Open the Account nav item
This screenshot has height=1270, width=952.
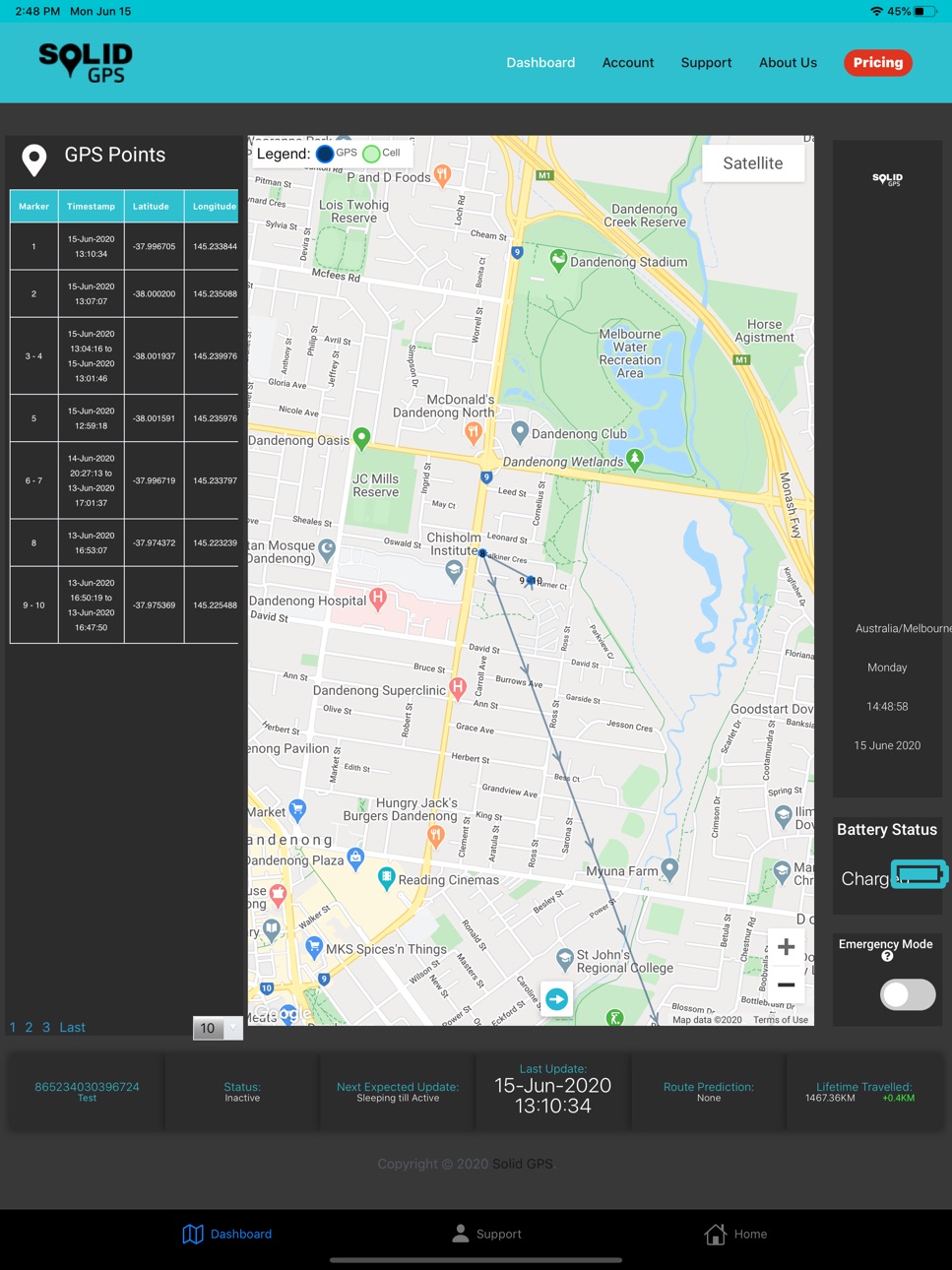click(x=628, y=62)
